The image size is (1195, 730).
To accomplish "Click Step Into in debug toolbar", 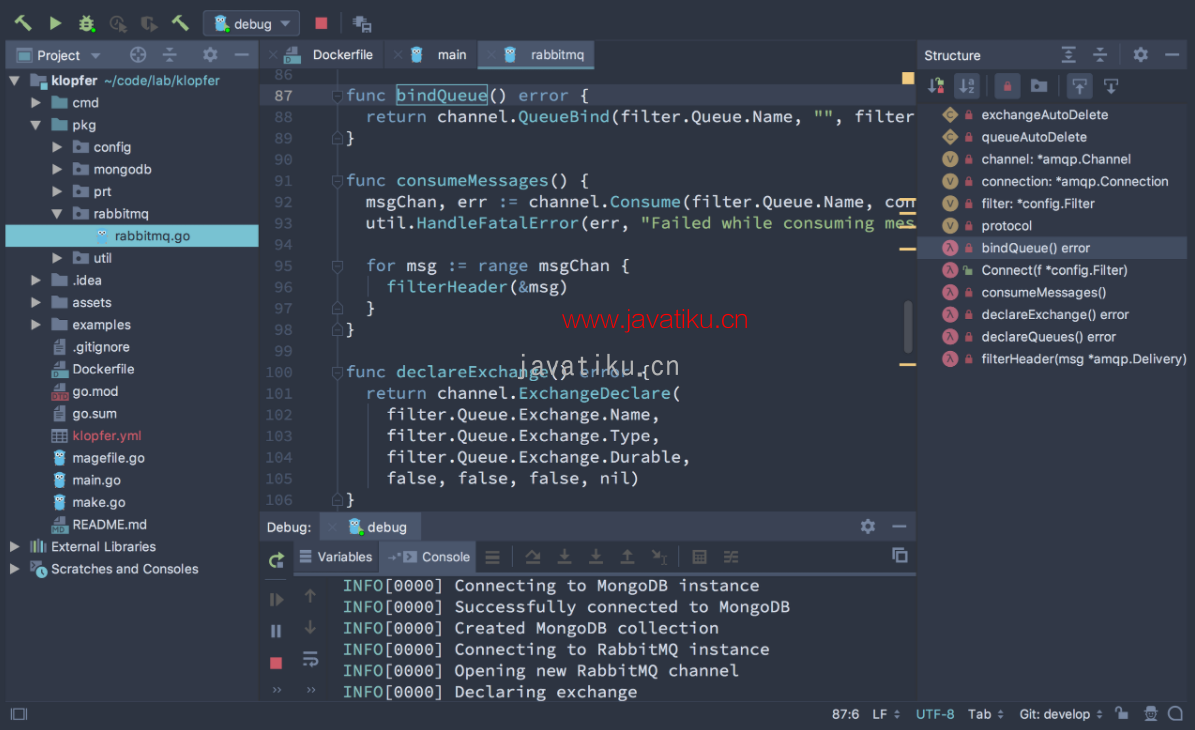I will tap(564, 557).
